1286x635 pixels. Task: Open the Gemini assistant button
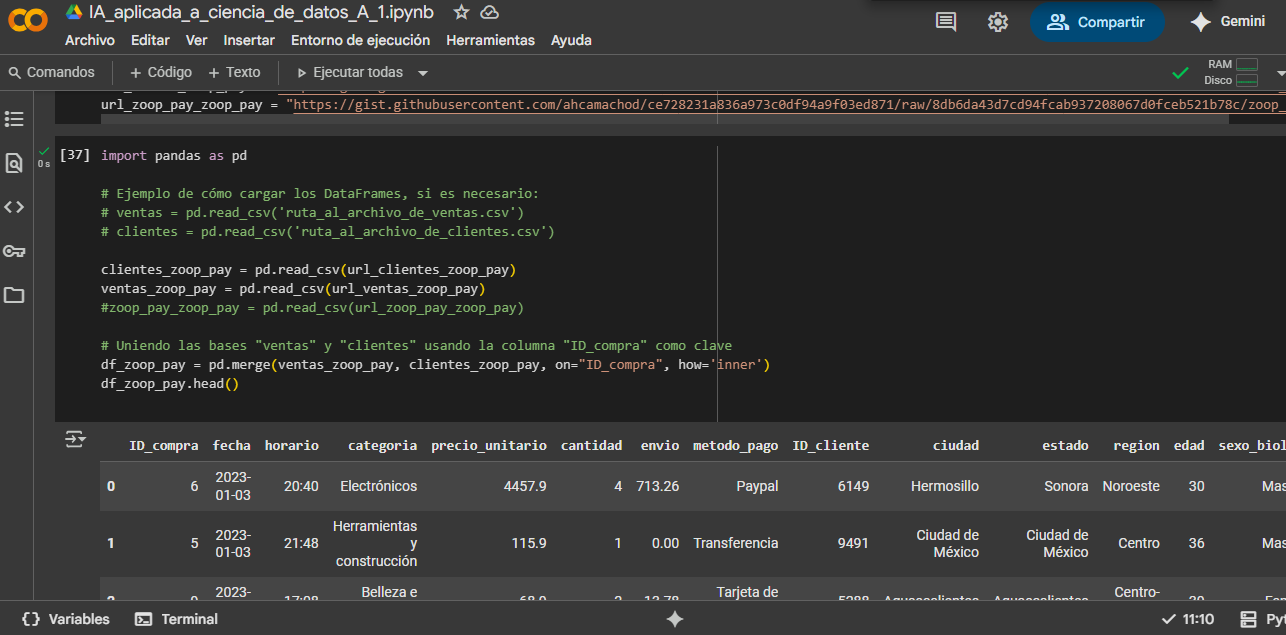pos(1228,22)
